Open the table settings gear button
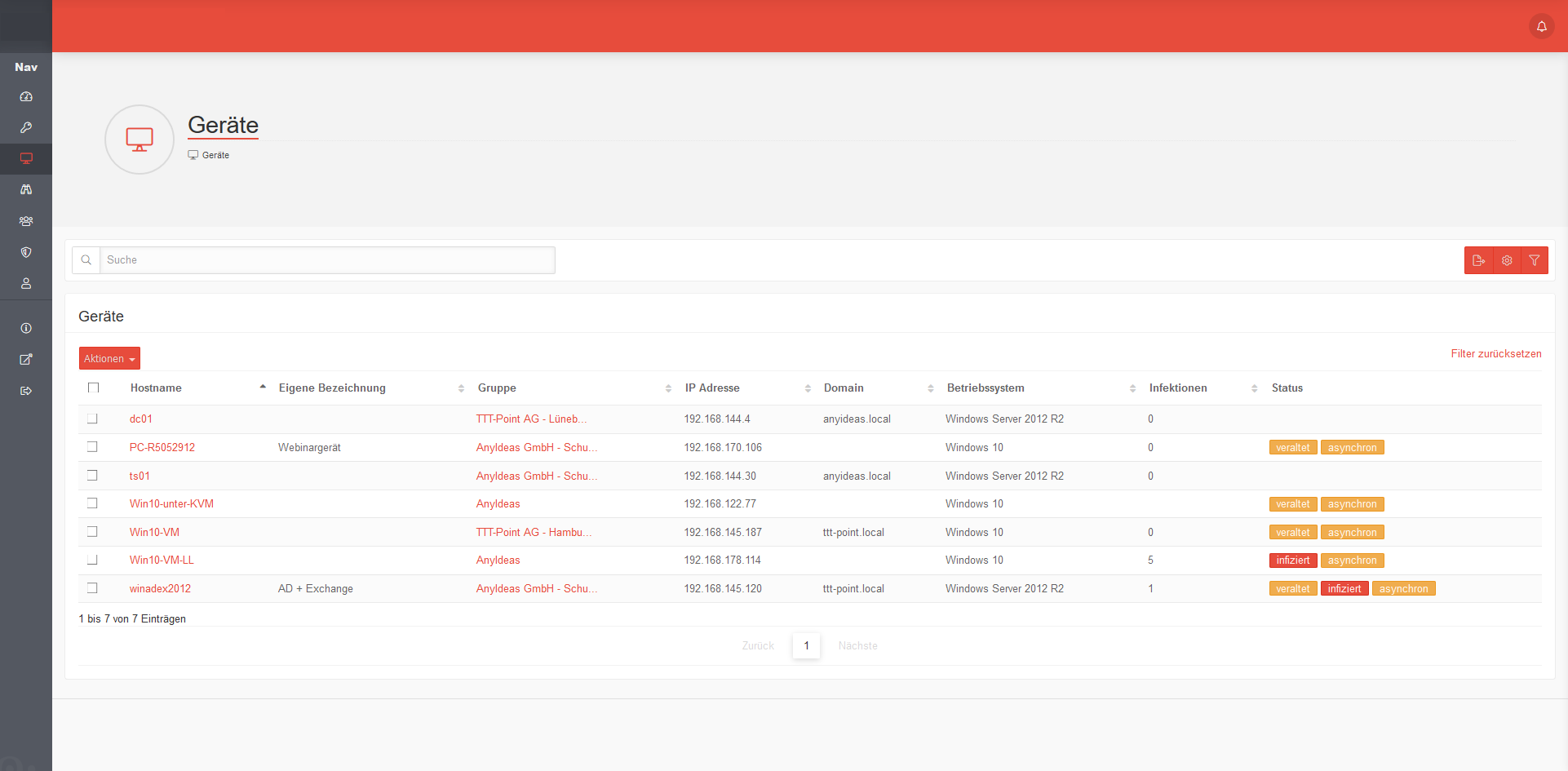 point(1507,260)
